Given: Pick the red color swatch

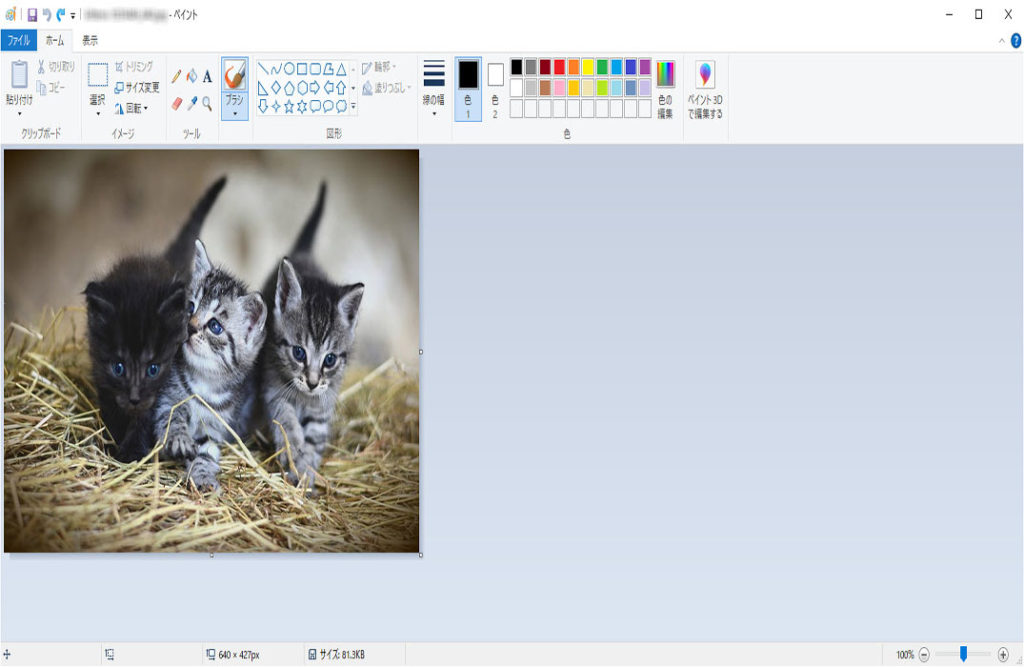Looking at the screenshot, I should tap(559, 67).
